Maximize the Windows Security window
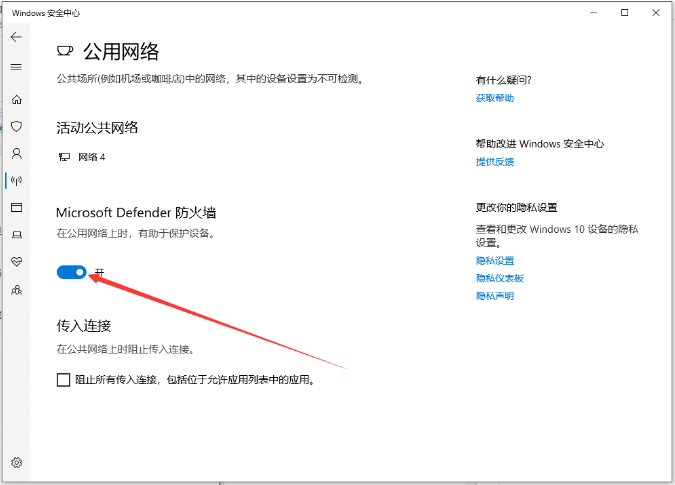This screenshot has width=675, height=485. point(625,12)
